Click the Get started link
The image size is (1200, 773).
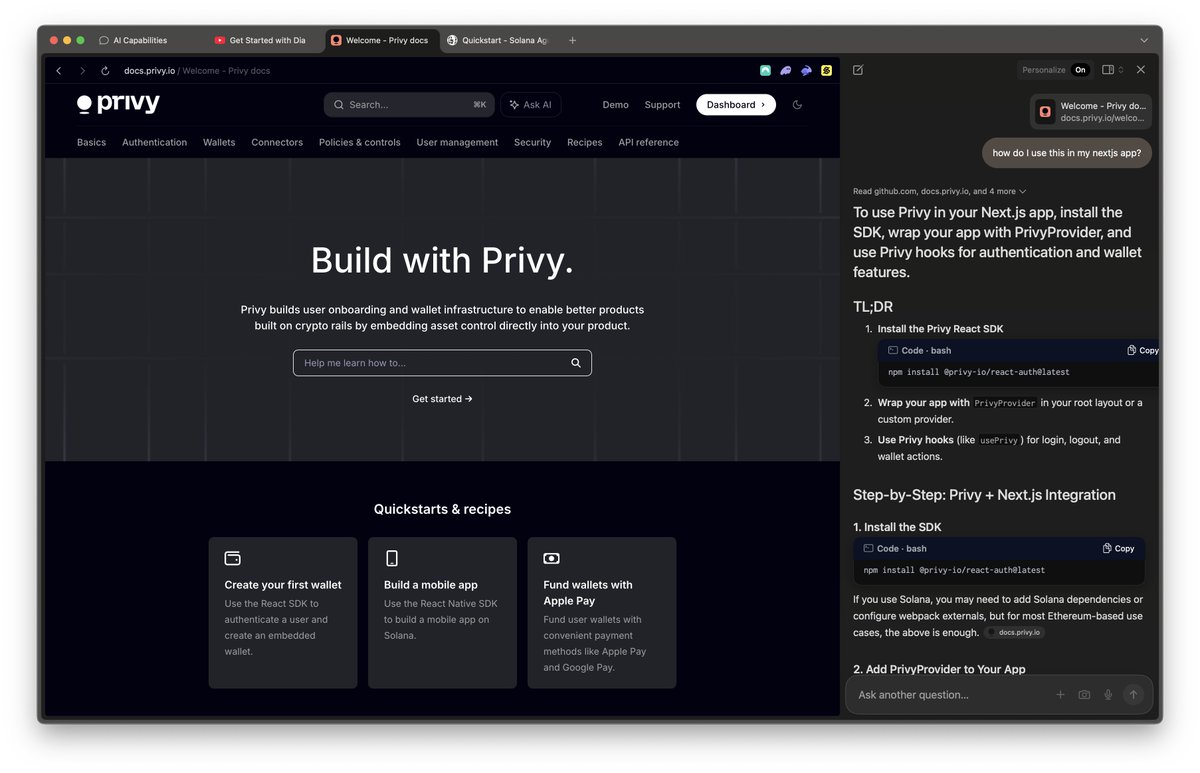(x=442, y=399)
